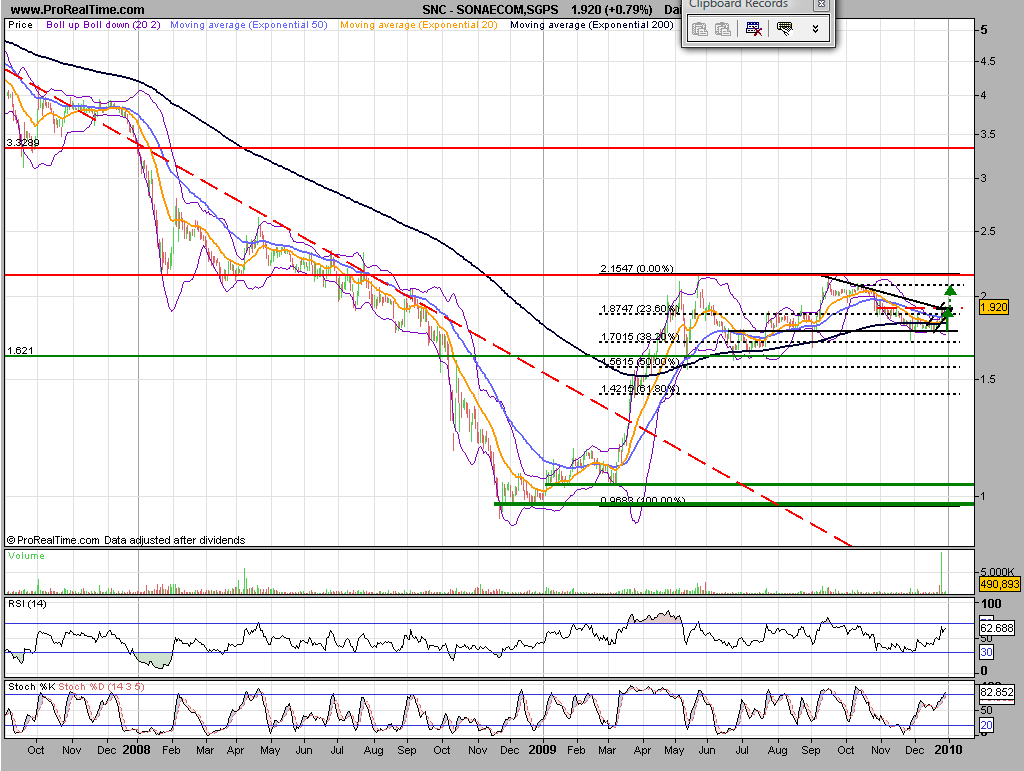Click the upper green arrow marker

coord(950,290)
